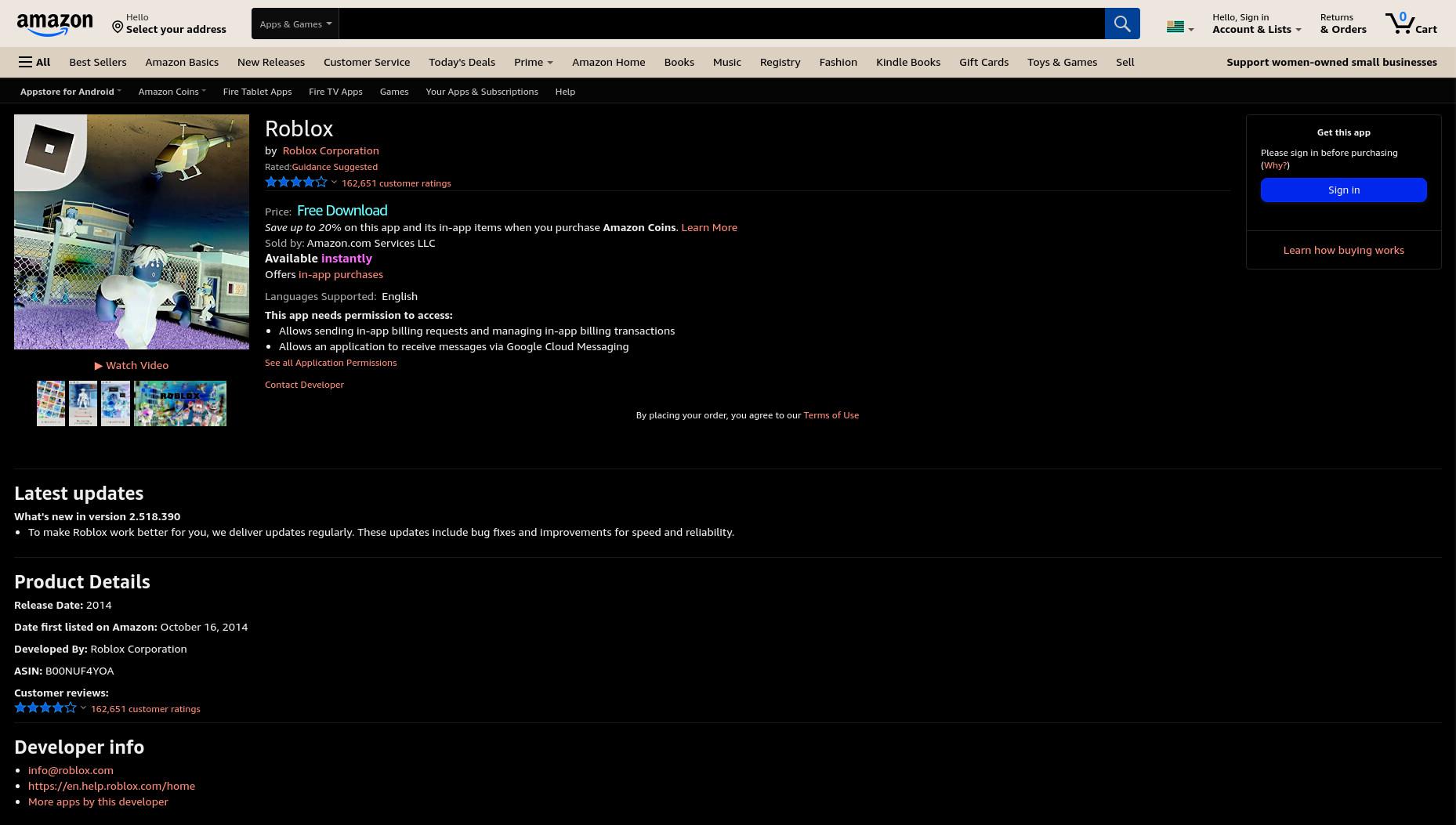Open New Releases
Screen dimensions: 1456x825
pos(271,62)
